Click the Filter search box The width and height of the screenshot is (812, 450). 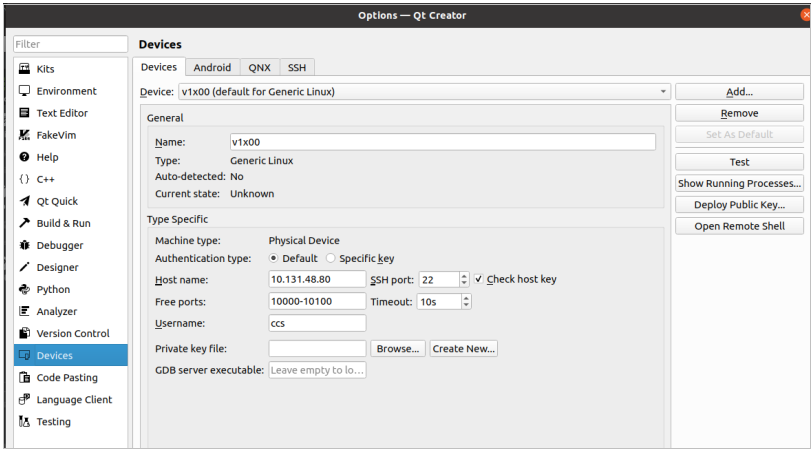pyautogui.click(x=70, y=44)
